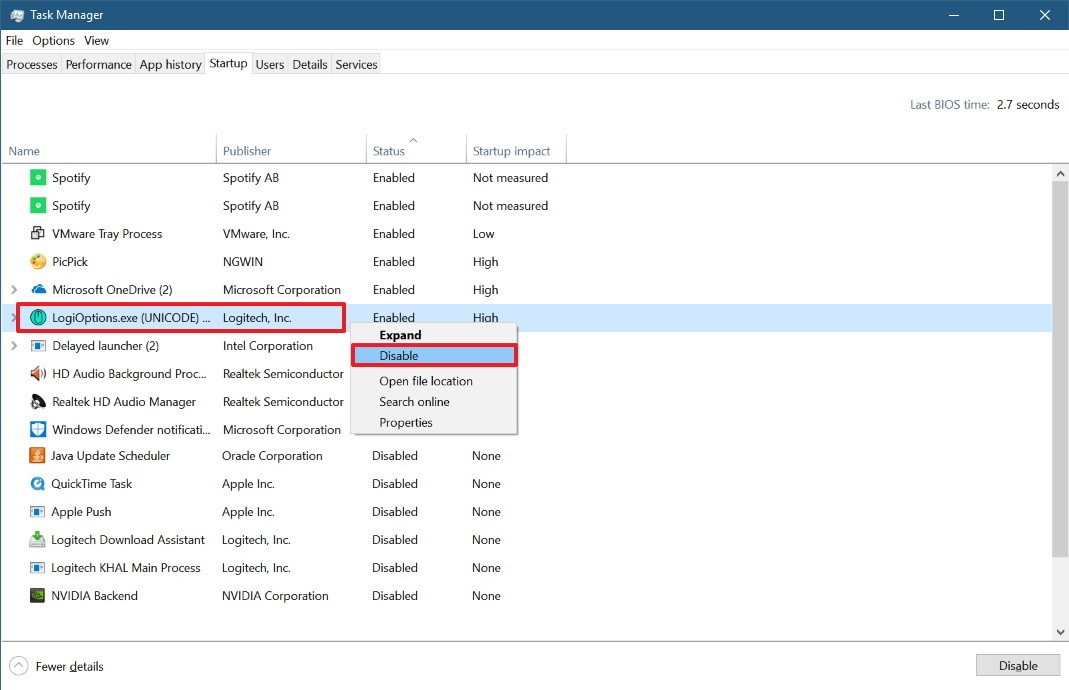Click the Logitech Download Assistant icon
The height and width of the screenshot is (690, 1069).
(38, 540)
